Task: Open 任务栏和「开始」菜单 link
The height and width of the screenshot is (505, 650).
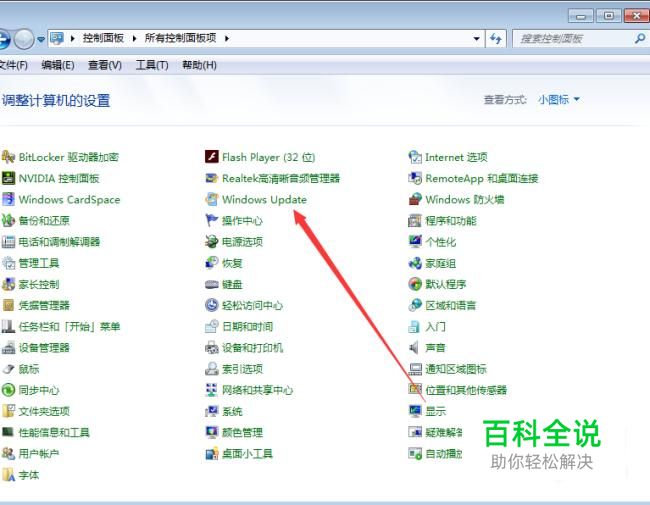Action: 69,327
